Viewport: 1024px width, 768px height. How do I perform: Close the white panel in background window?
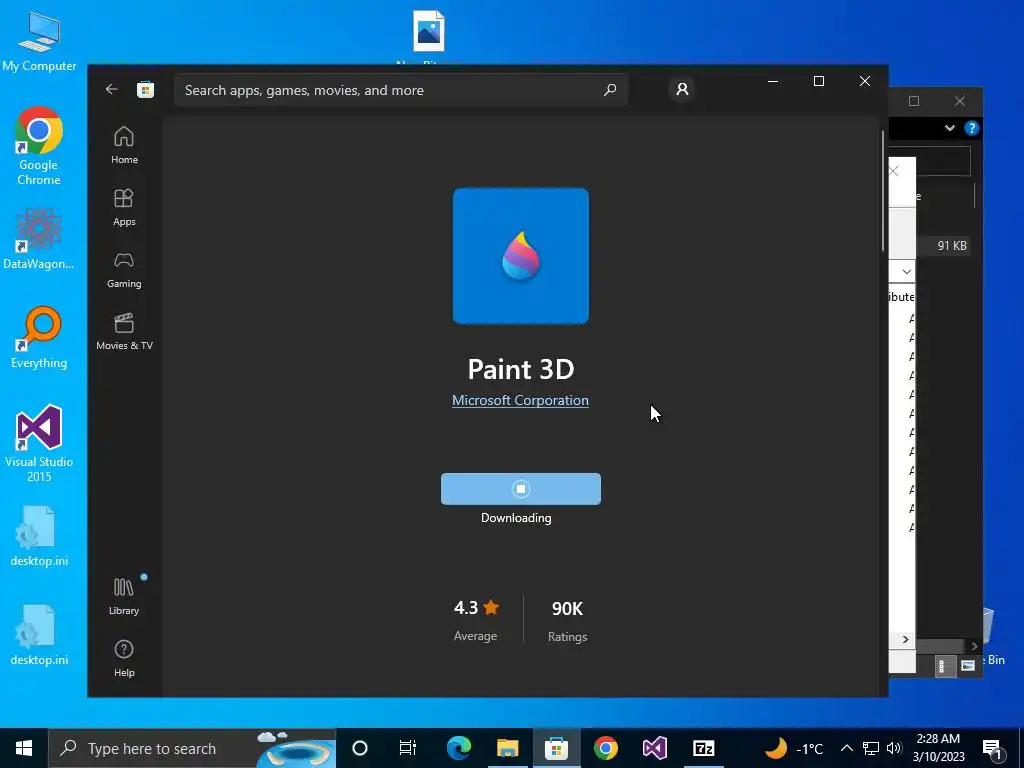point(893,171)
